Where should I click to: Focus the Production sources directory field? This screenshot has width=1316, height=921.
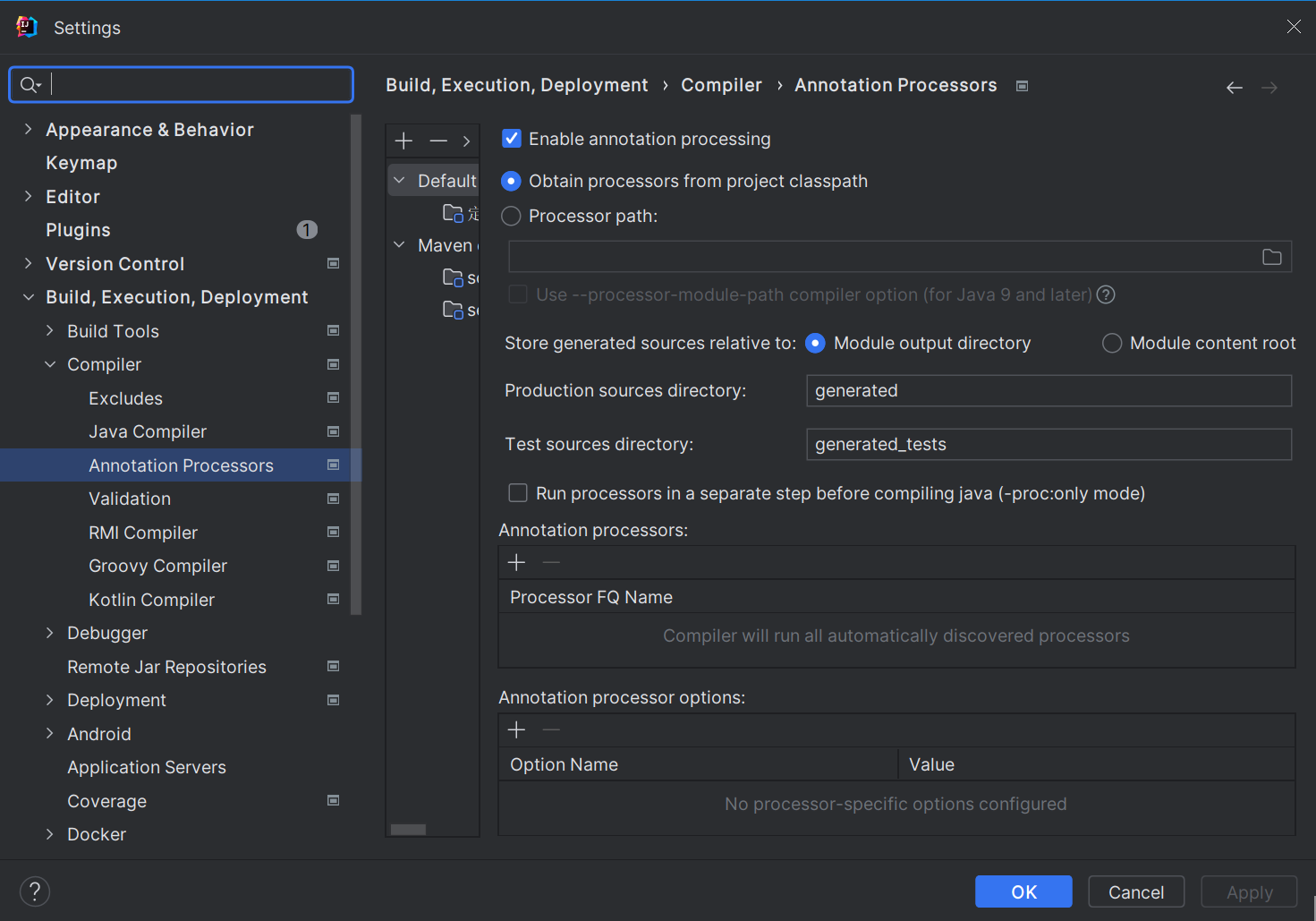click(1049, 390)
